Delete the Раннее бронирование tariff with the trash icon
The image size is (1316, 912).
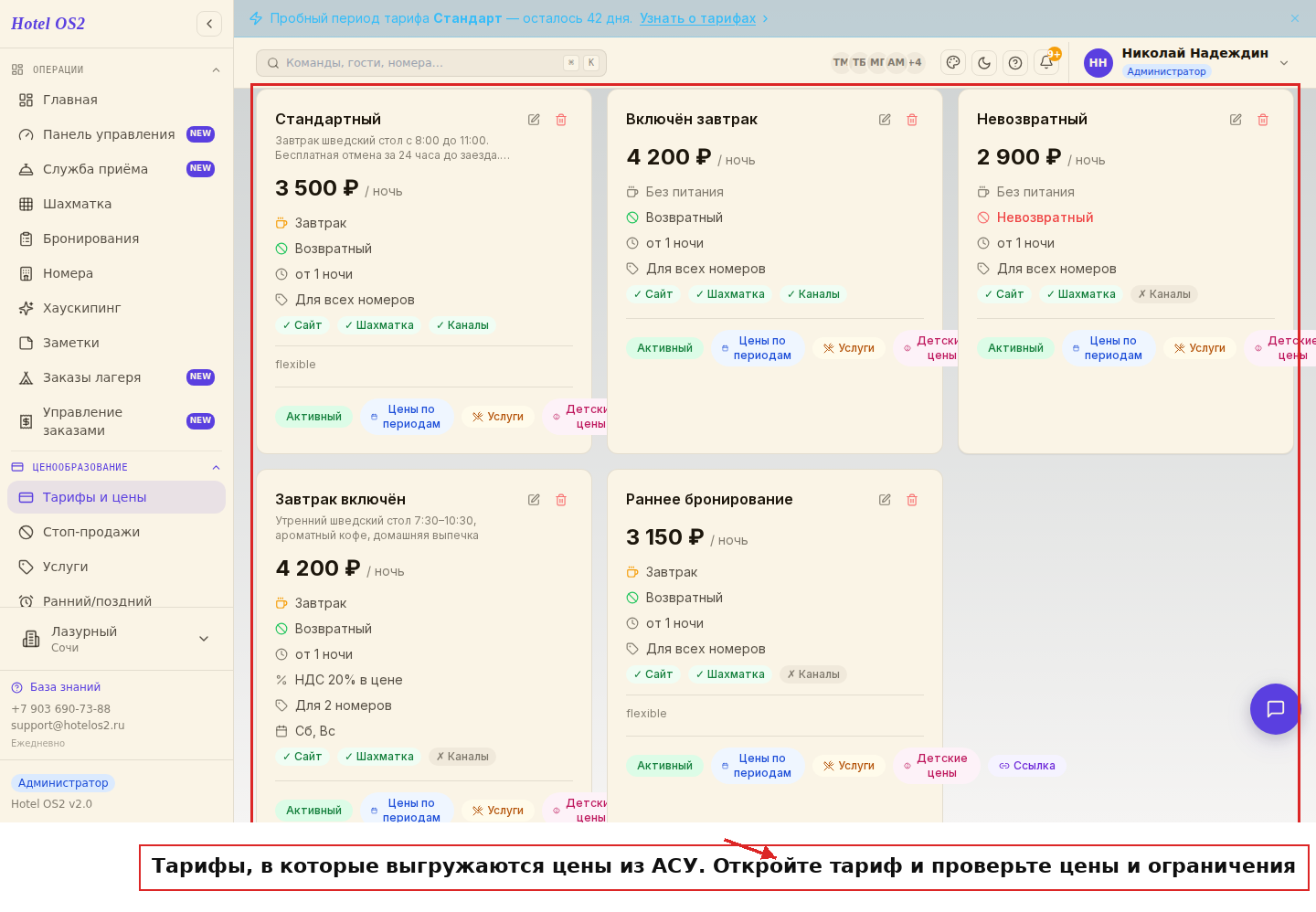pos(912,500)
